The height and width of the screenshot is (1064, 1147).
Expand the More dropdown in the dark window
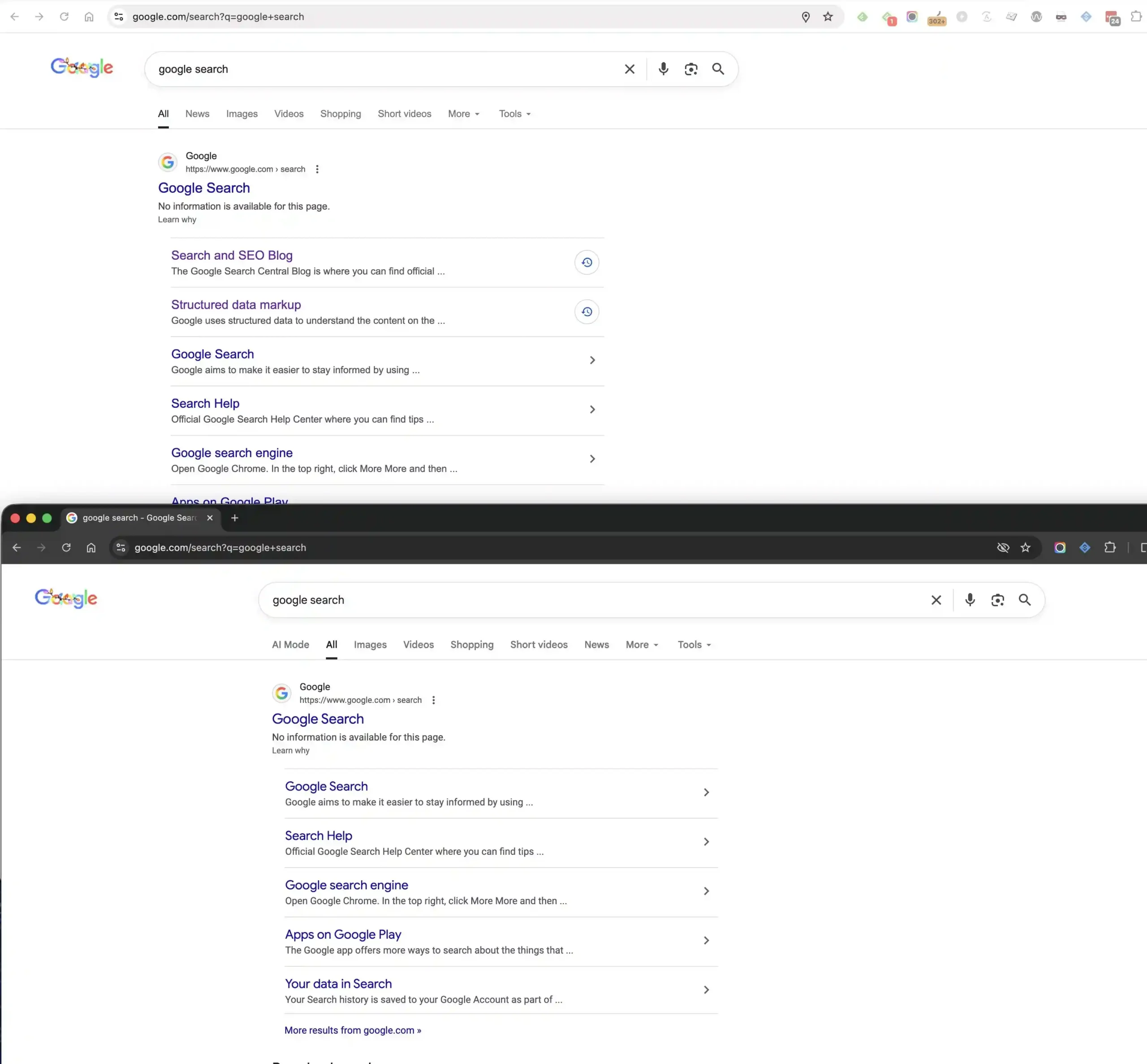pyautogui.click(x=642, y=645)
